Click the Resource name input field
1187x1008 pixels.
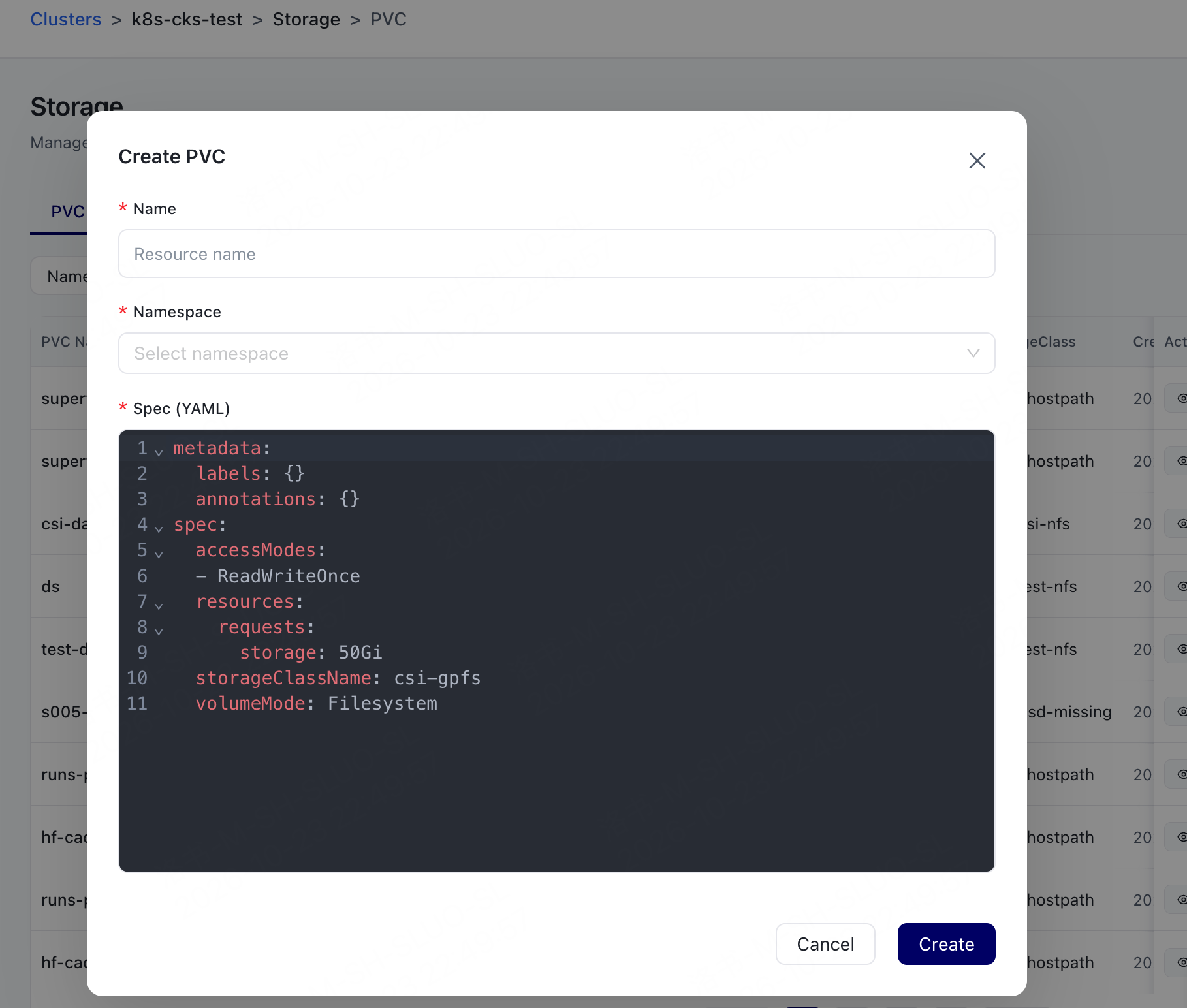[556, 254]
